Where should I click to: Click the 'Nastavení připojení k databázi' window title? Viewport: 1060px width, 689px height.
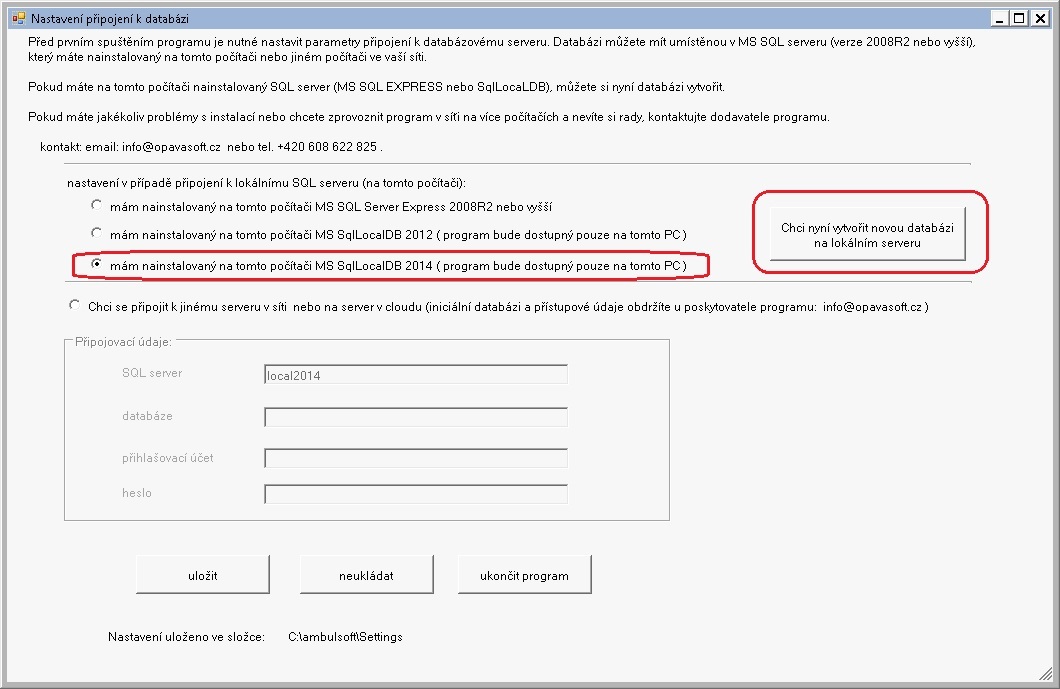point(110,19)
